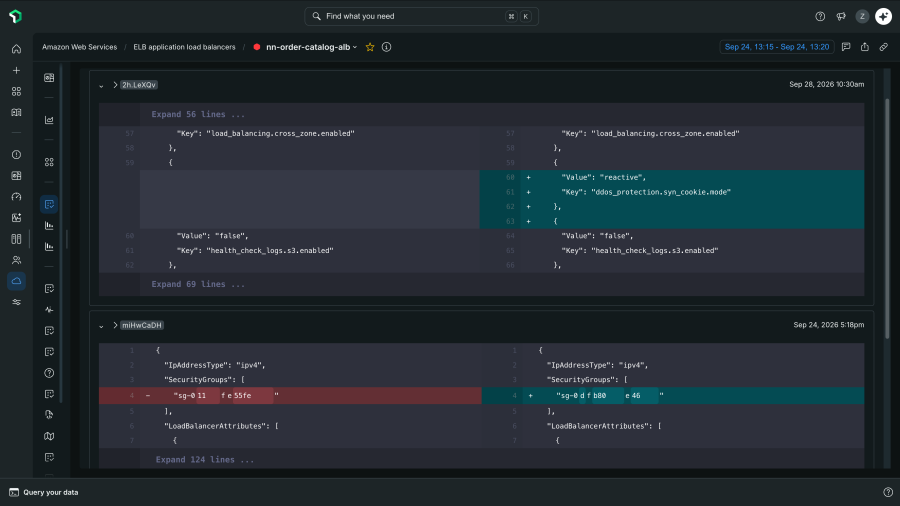Click the main content vertical scrollbar
The height and width of the screenshot is (506, 900).
point(886,218)
